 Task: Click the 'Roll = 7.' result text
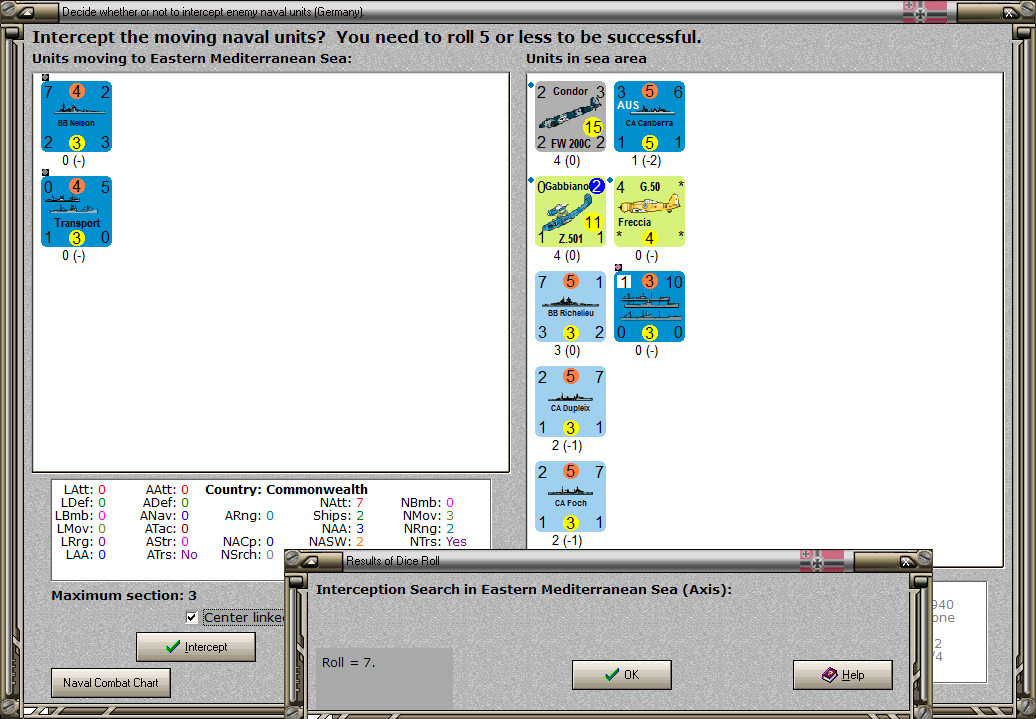[x=348, y=662]
